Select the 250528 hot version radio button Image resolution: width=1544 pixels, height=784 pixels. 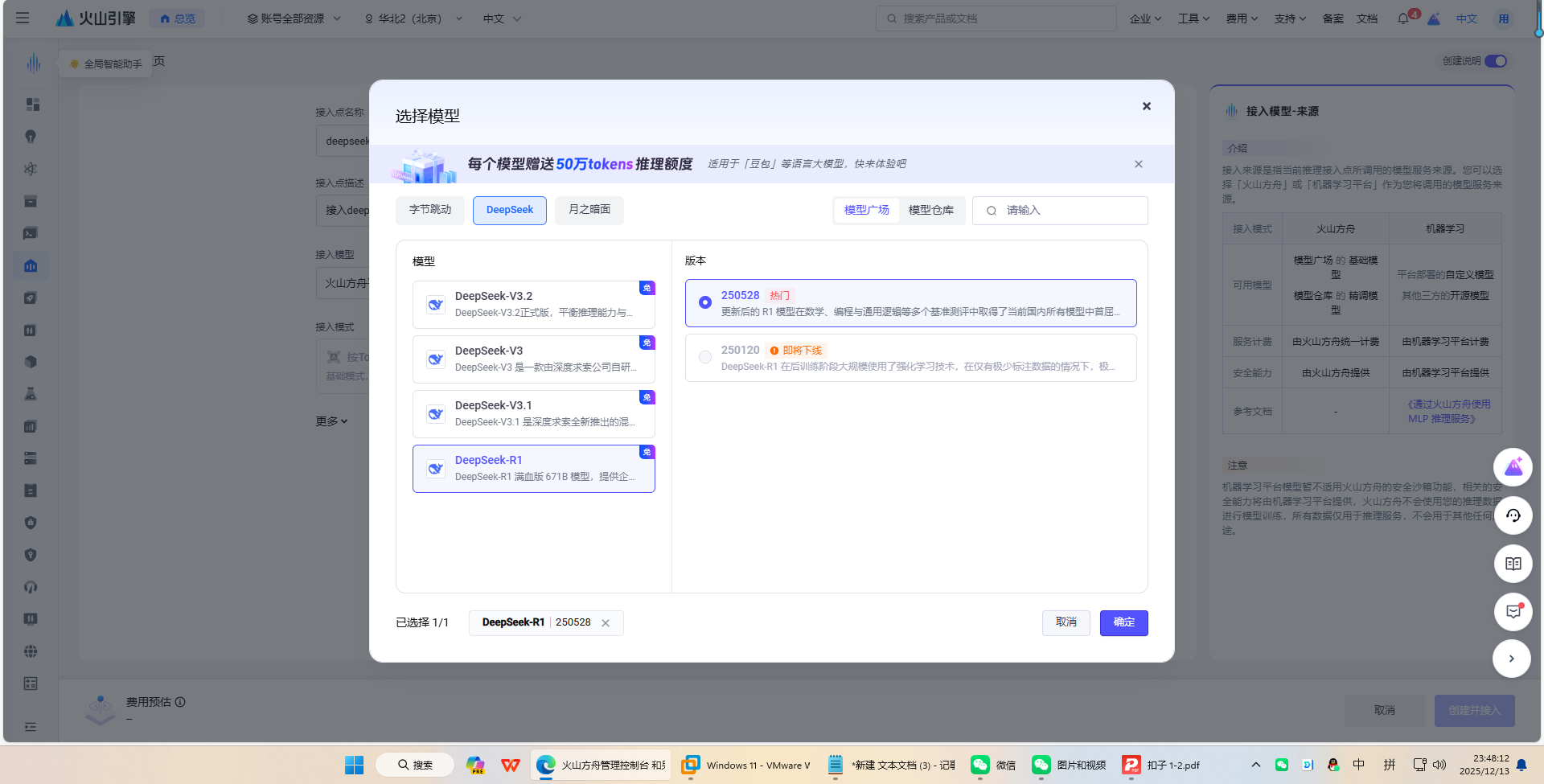pos(704,302)
